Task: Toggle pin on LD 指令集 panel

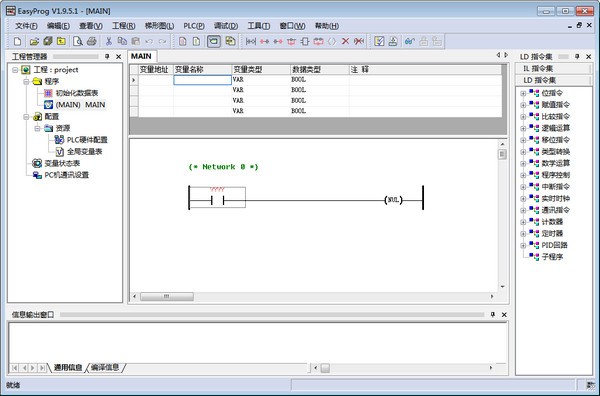Action: point(577,57)
